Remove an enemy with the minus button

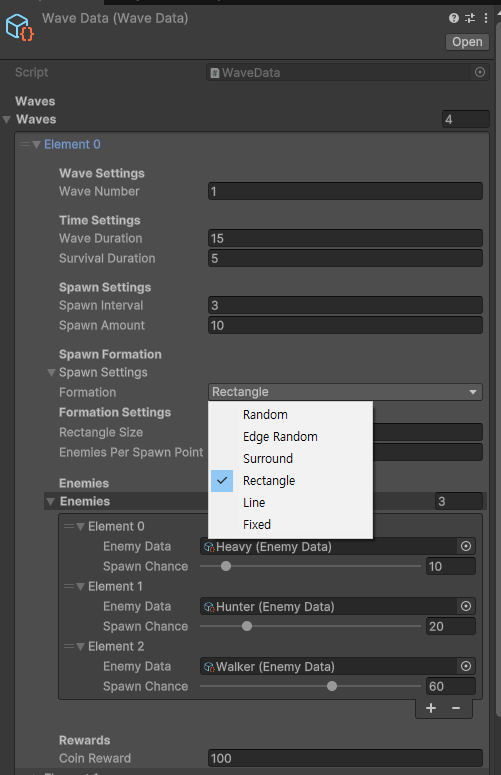(456, 708)
